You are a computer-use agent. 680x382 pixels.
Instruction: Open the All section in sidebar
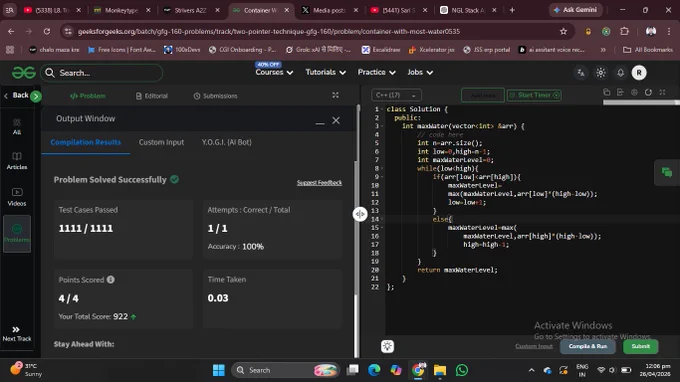tap(16, 127)
